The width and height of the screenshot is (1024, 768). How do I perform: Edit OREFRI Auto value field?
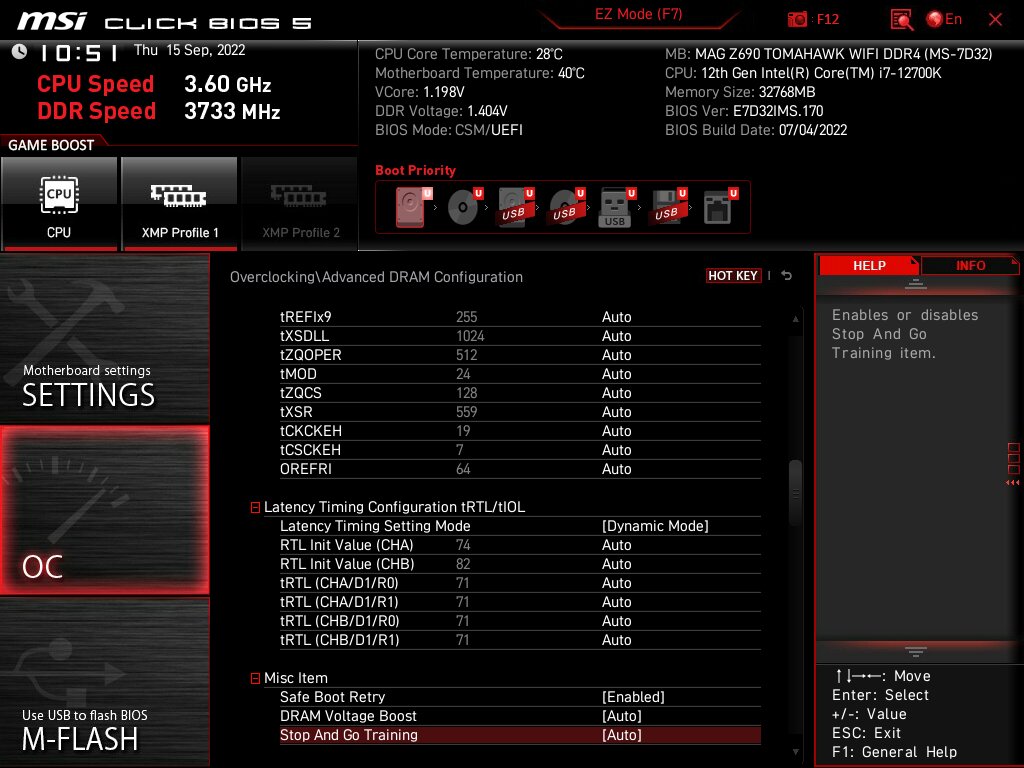(616, 469)
